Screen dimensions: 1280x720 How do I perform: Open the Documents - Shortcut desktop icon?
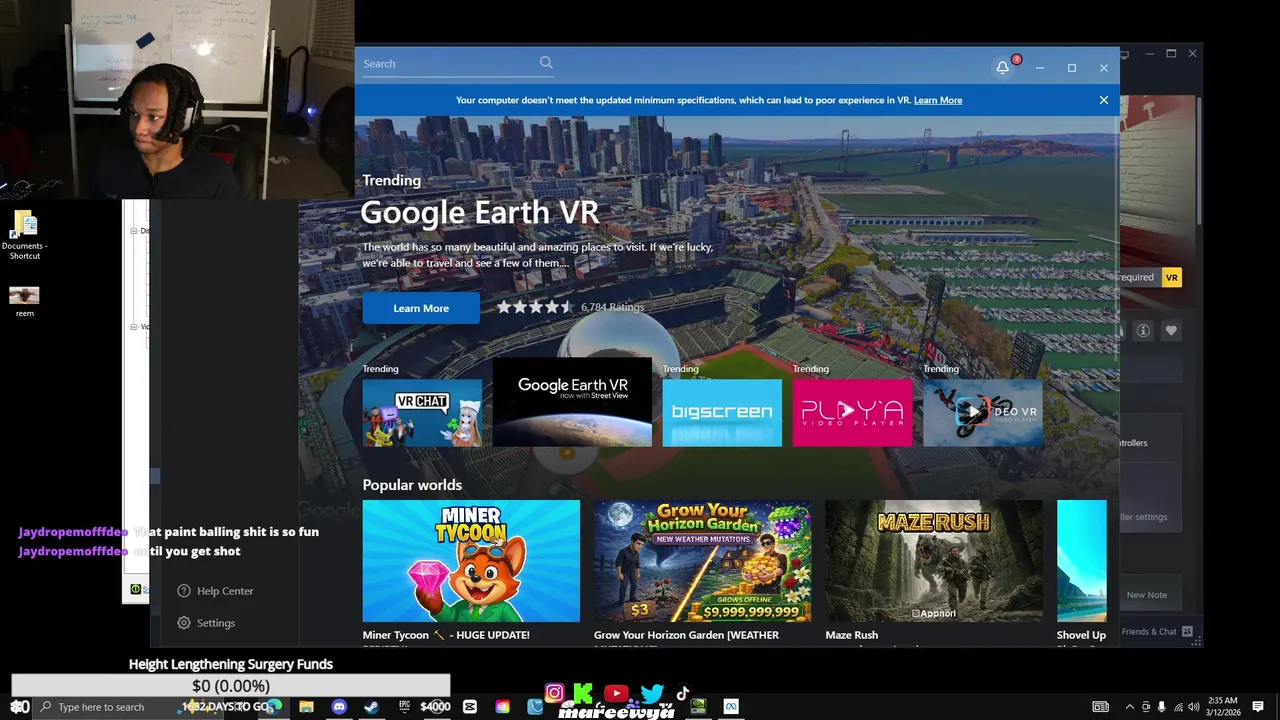25,236
